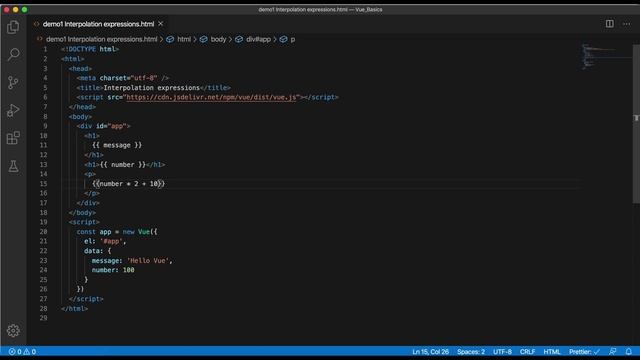
Task: Open the Explorer view in activity bar
Action: tap(13, 27)
